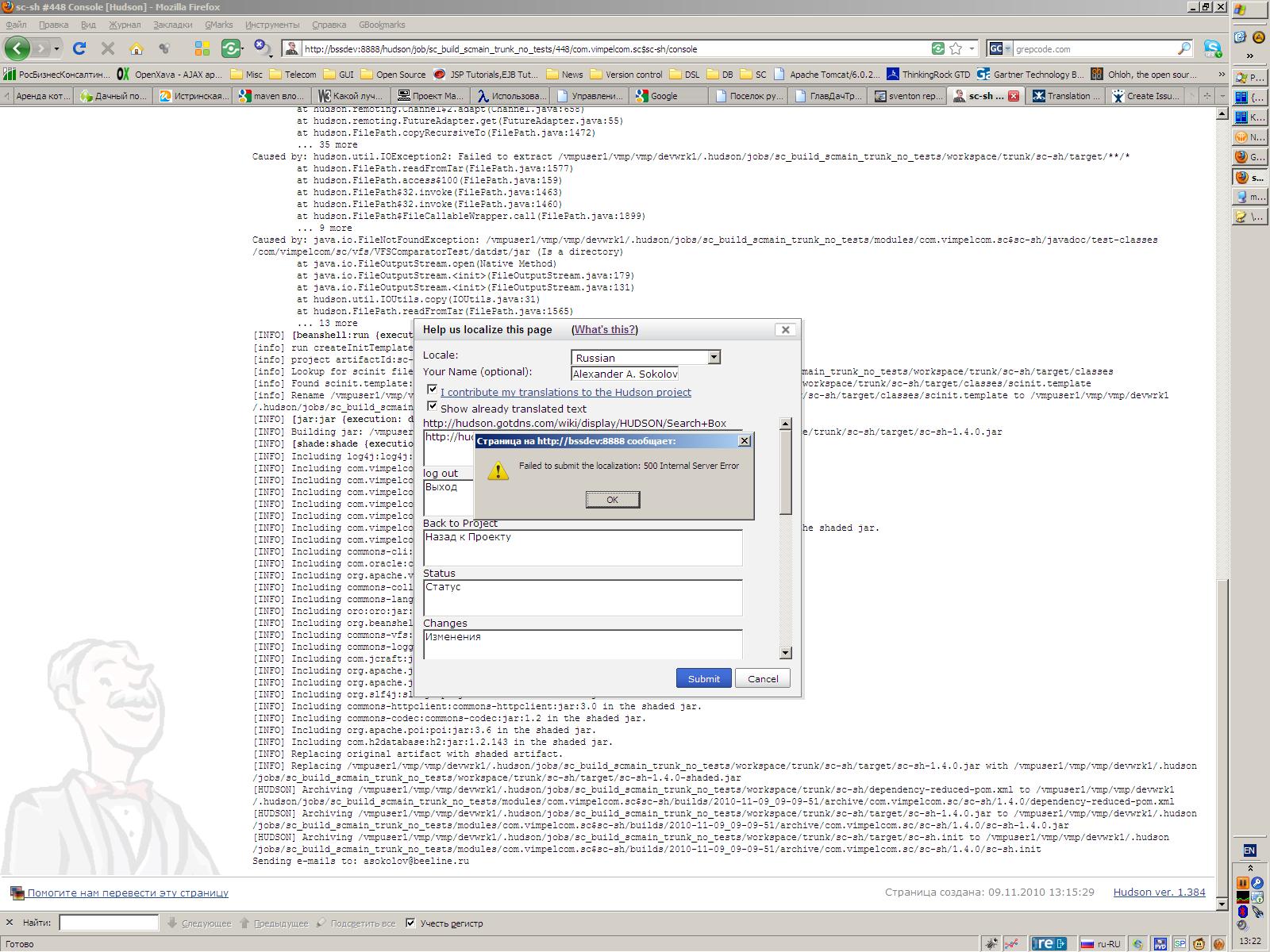
Task: Click the 'Your Name (optional)' input field
Action: [624, 373]
